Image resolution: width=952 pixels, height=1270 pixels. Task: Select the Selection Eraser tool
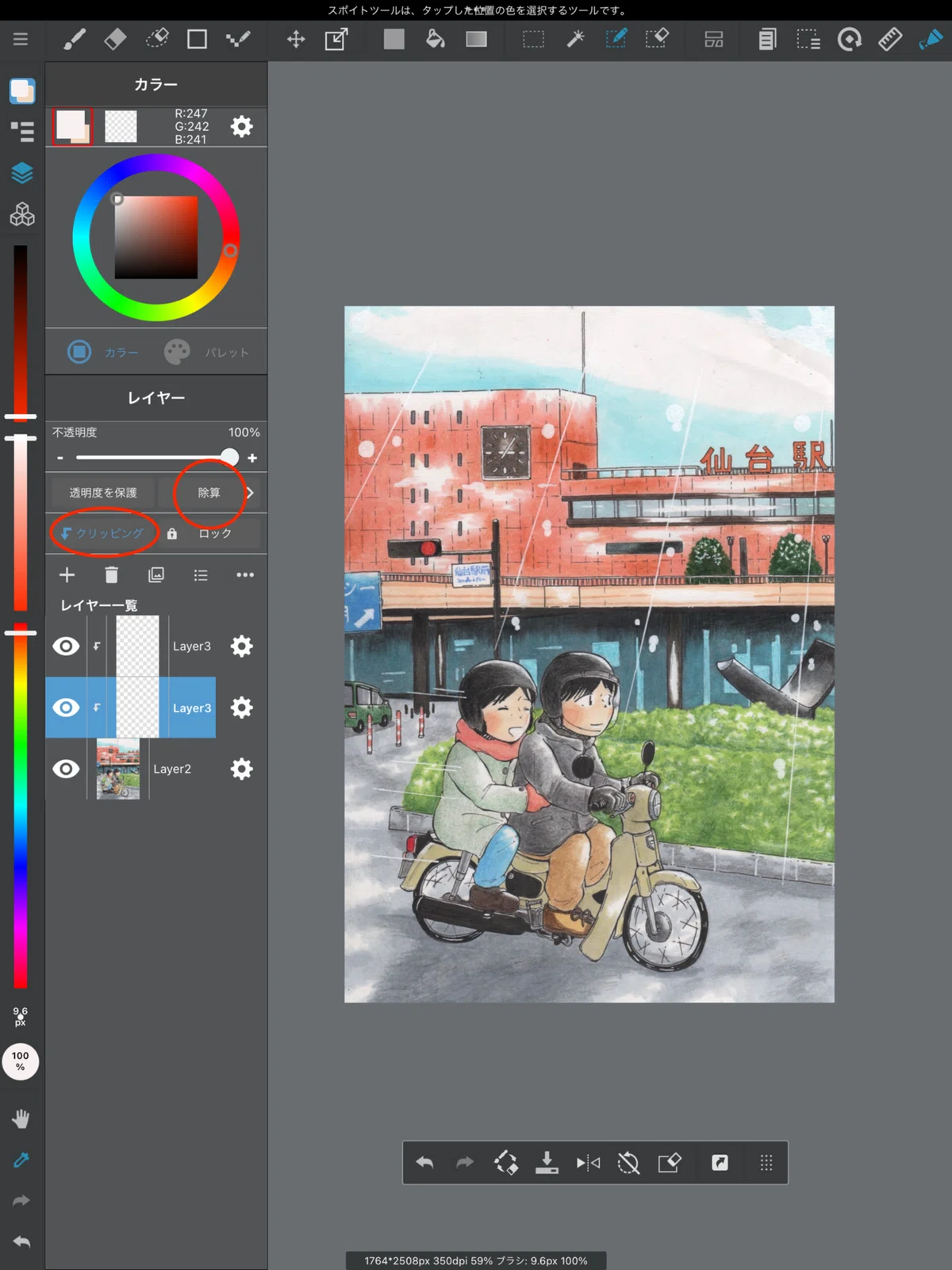tap(658, 39)
